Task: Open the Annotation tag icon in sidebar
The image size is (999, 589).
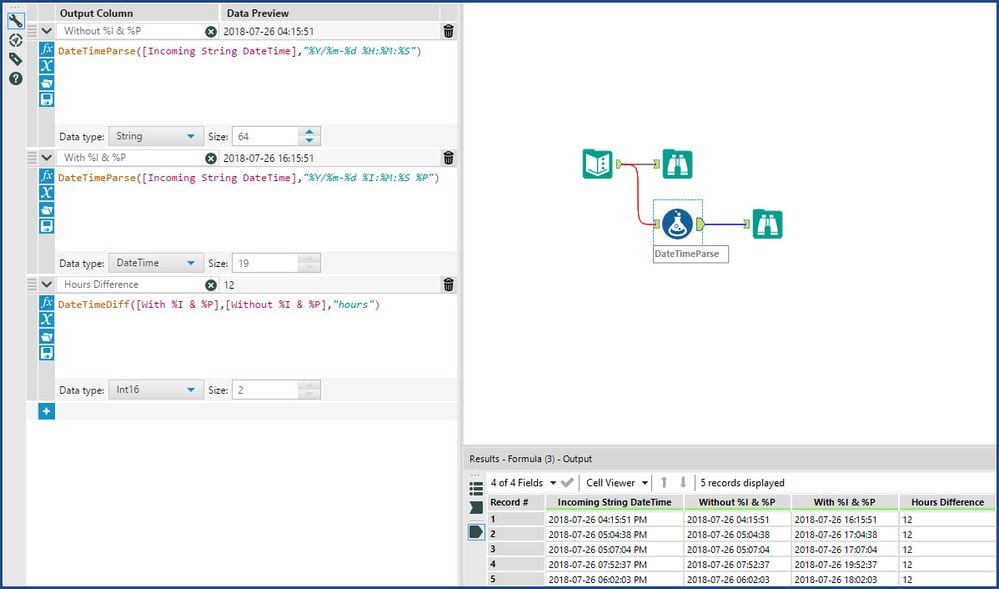Action: (15, 59)
